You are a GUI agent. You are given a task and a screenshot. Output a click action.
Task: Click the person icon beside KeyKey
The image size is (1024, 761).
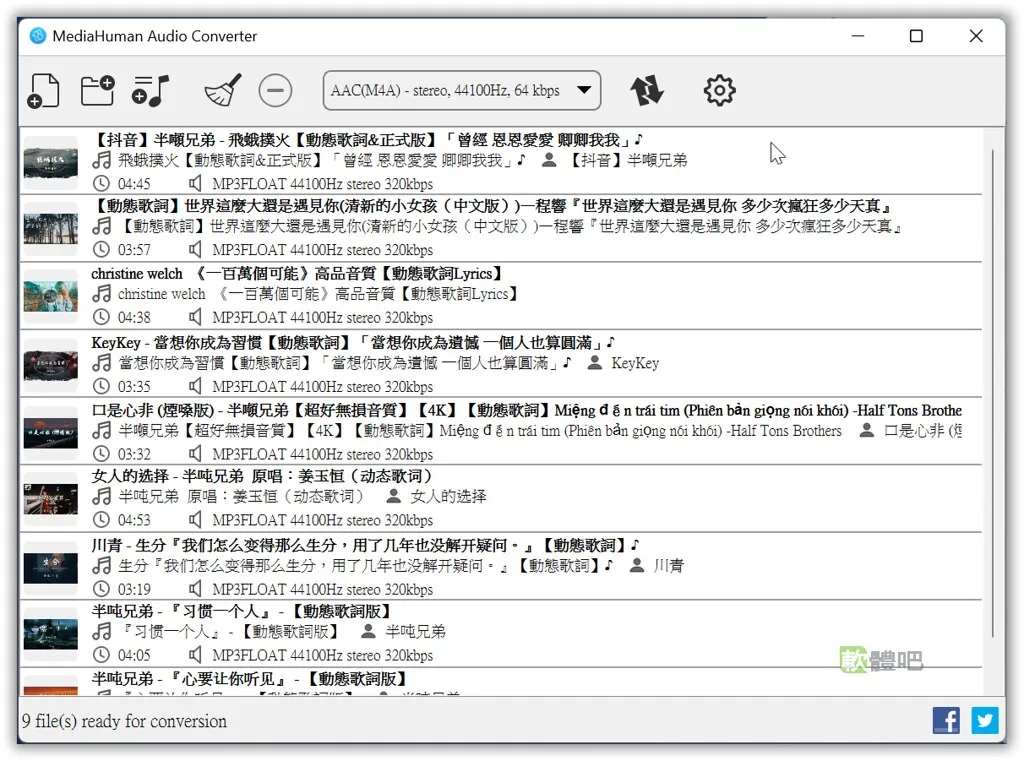[x=594, y=363]
